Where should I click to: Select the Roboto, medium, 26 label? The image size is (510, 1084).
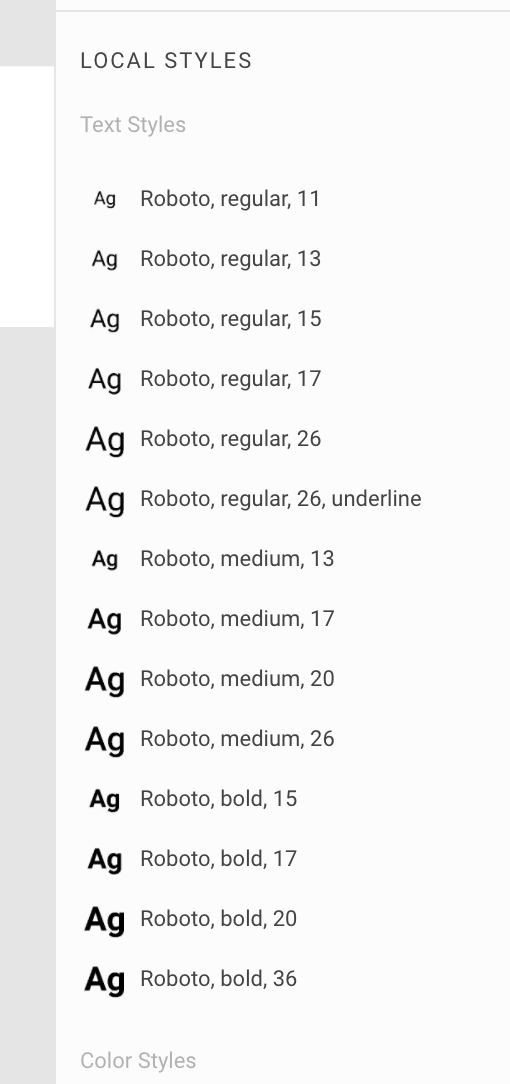pos(237,739)
